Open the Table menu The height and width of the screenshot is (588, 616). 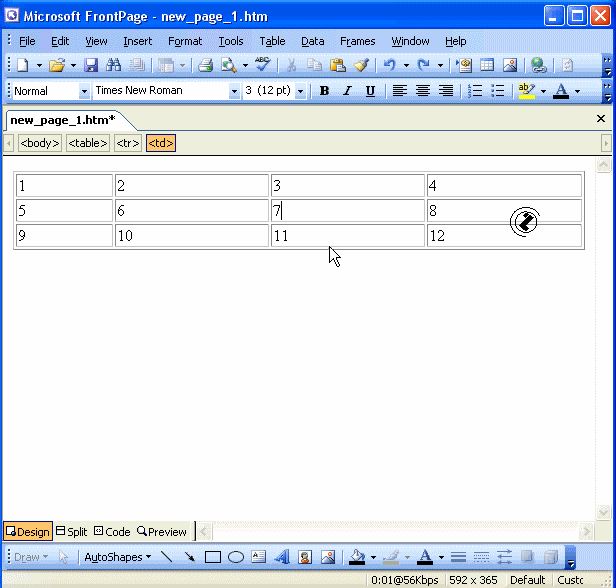pyautogui.click(x=272, y=41)
